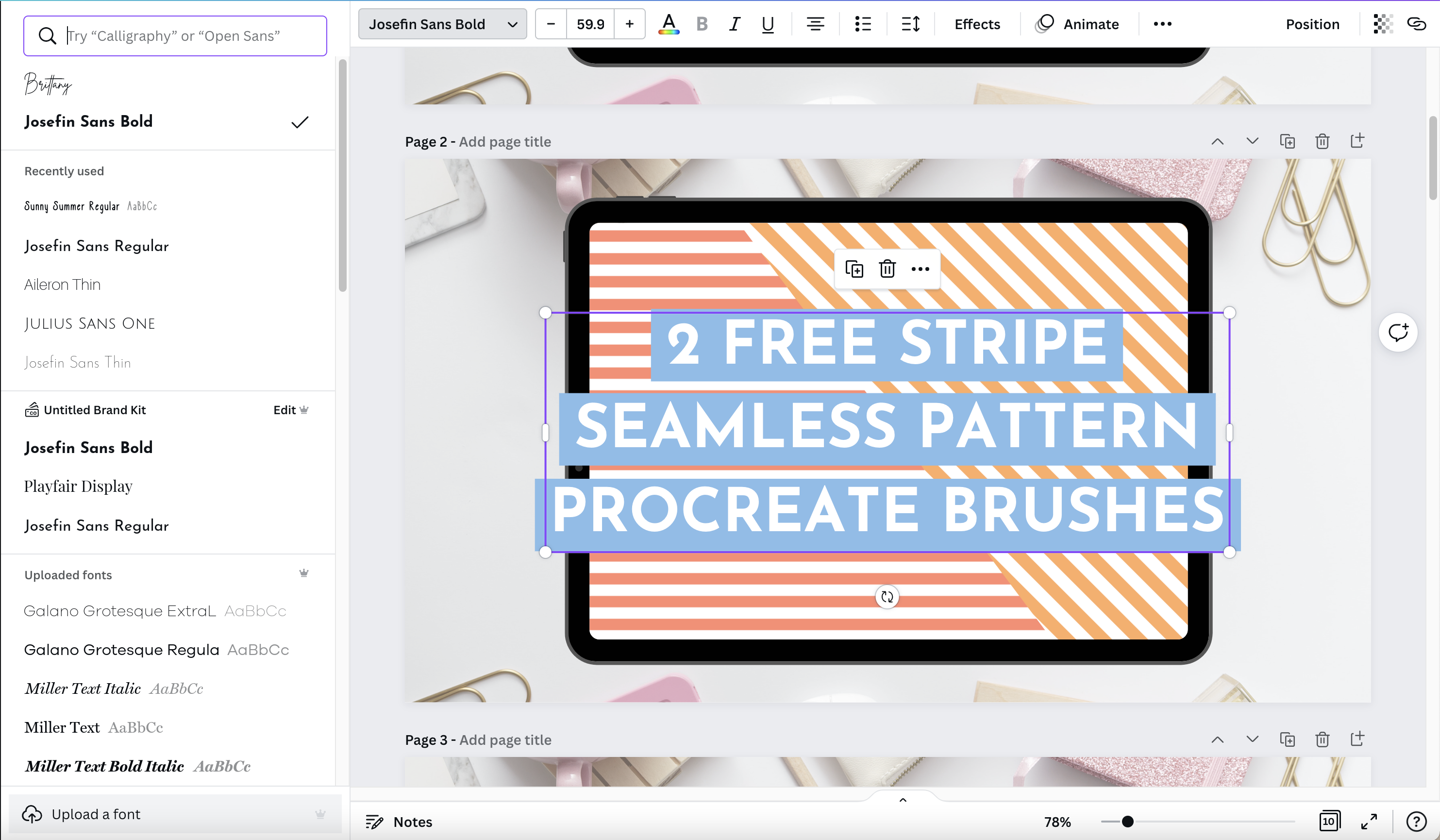The image size is (1440, 840).
Task: Click the 78% zoom level
Action: [1057, 822]
